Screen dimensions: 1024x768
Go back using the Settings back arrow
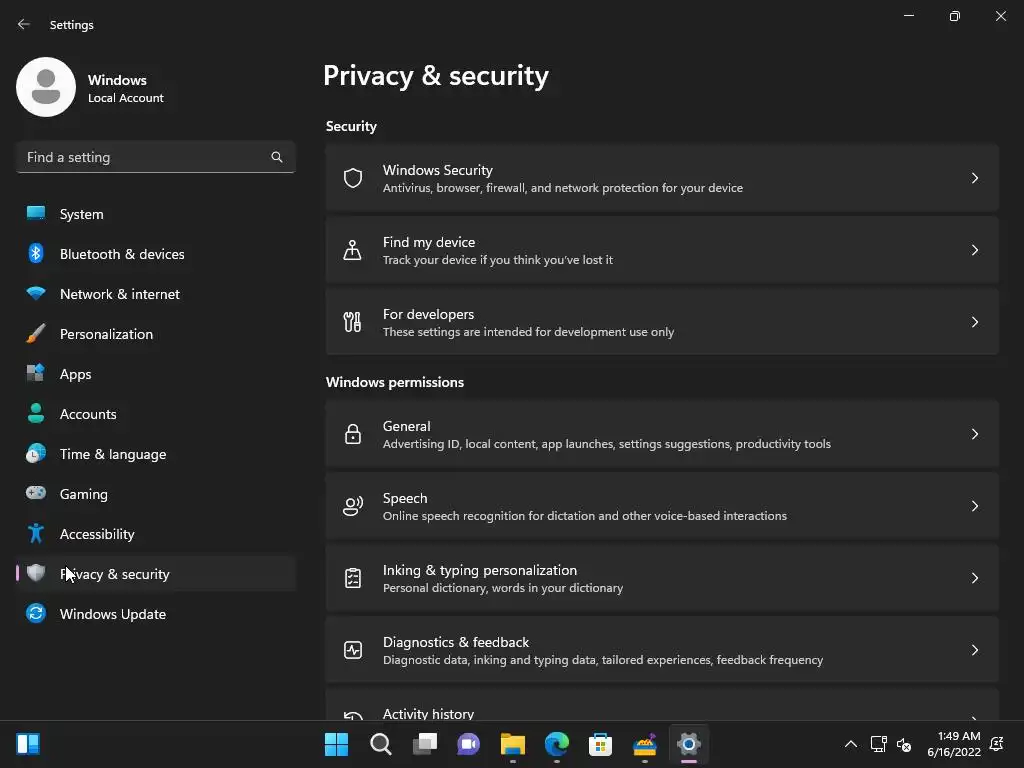pos(24,24)
